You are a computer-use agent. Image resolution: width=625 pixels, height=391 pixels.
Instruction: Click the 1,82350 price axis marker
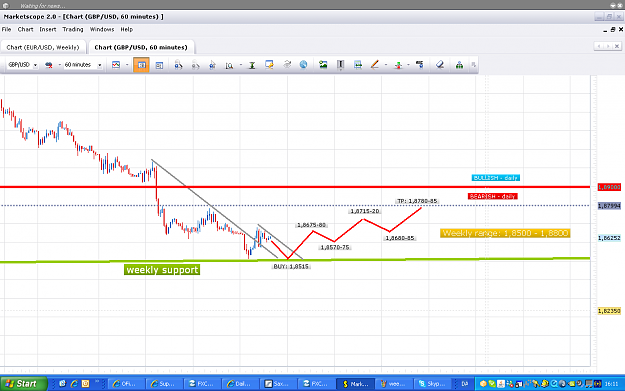coord(609,310)
